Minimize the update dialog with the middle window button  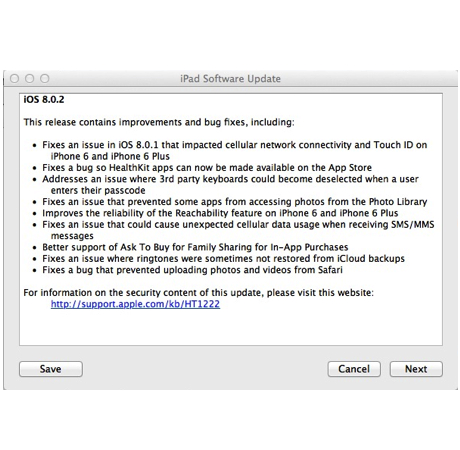(x=30, y=79)
